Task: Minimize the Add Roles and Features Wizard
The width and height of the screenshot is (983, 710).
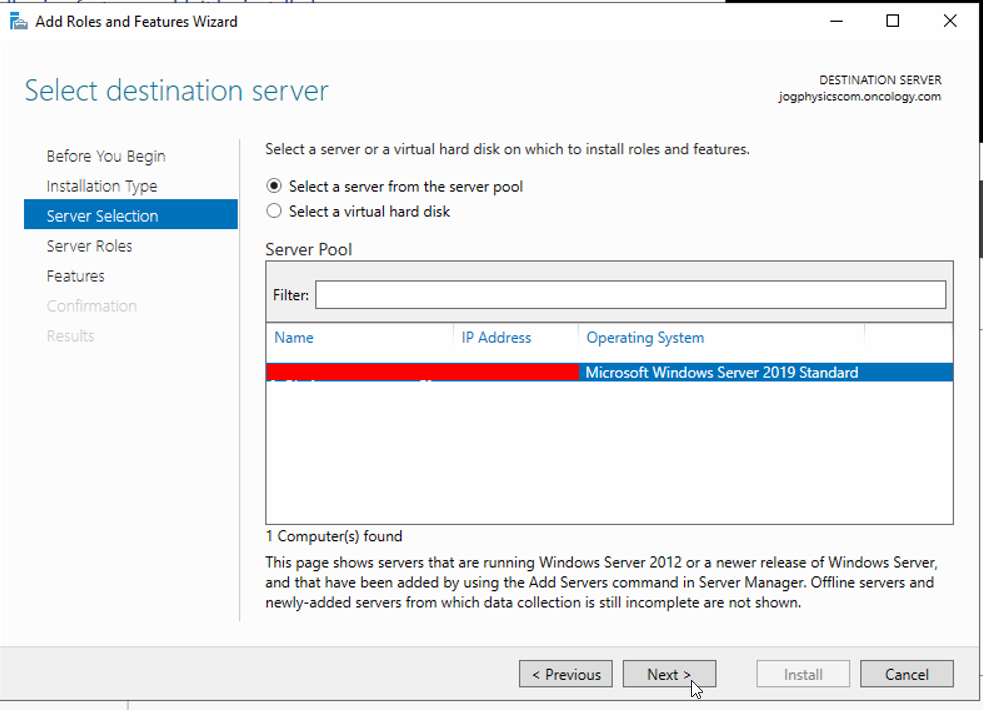Action: (x=838, y=21)
